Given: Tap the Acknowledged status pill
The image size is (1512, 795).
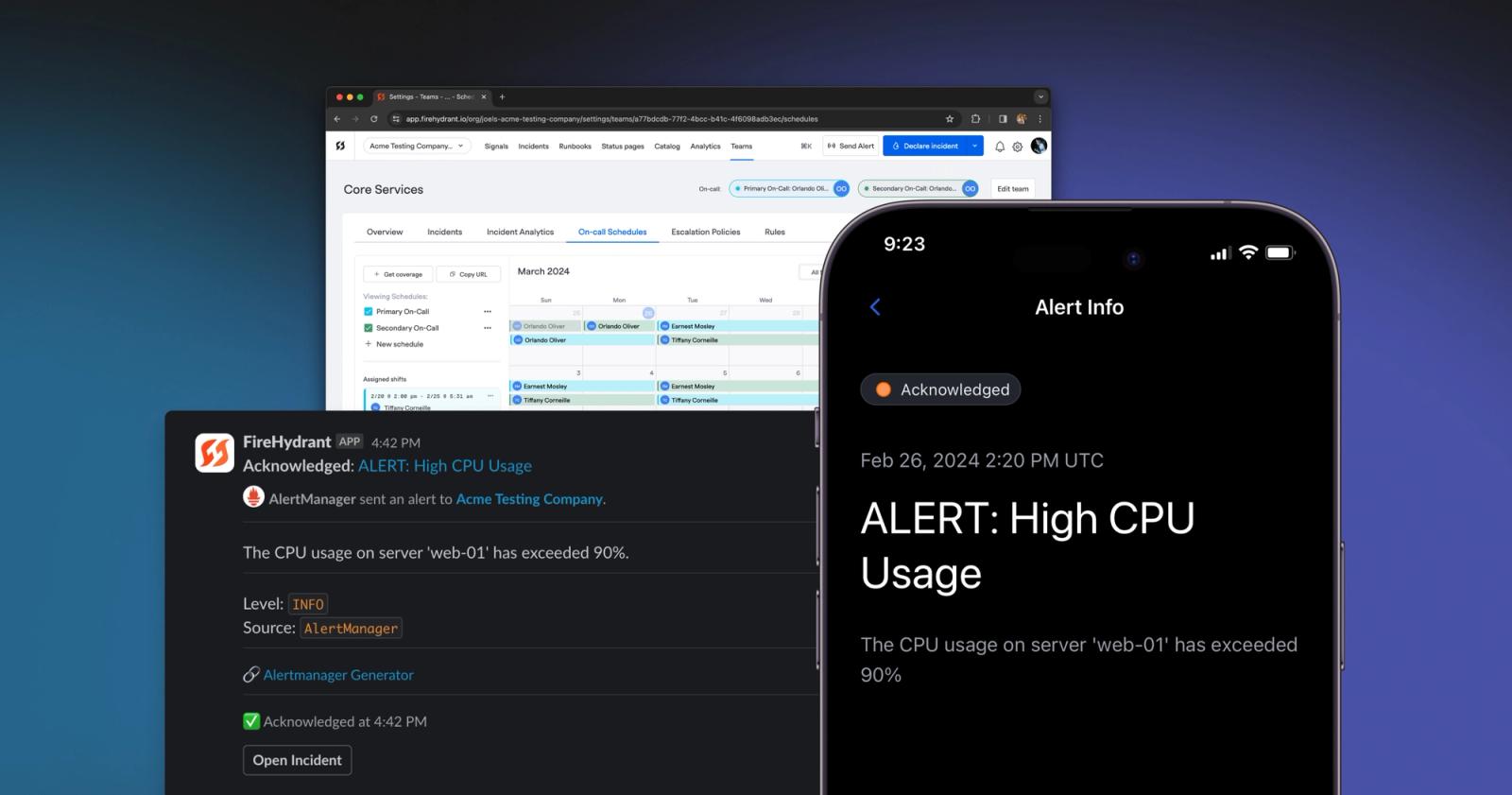Looking at the screenshot, I should tap(940, 389).
